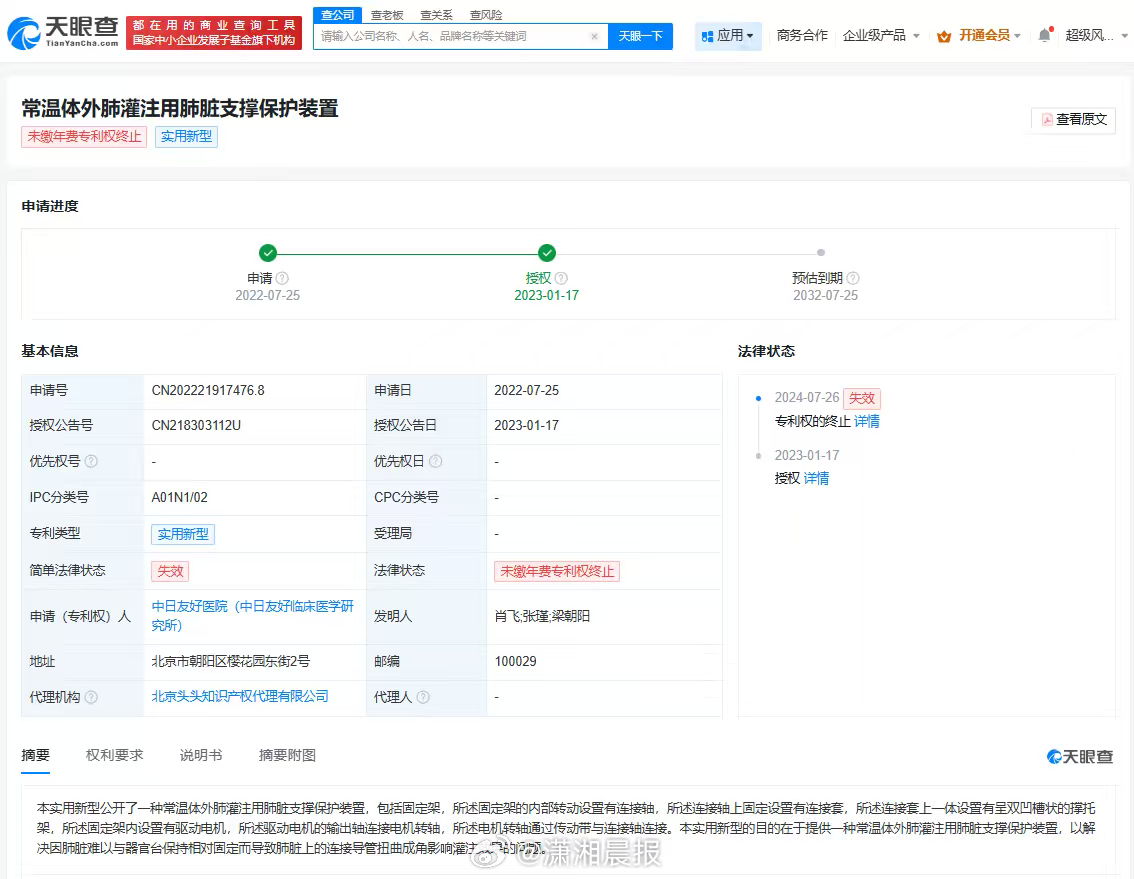Clear the search box with the x icon
Screen dimensions: 1134x879
(594, 36)
